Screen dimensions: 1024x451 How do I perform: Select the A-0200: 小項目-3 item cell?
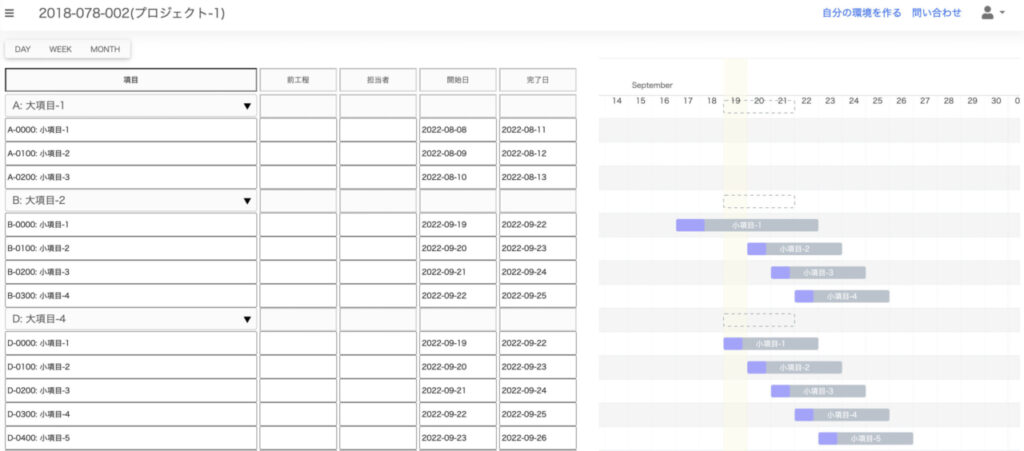point(131,177)
